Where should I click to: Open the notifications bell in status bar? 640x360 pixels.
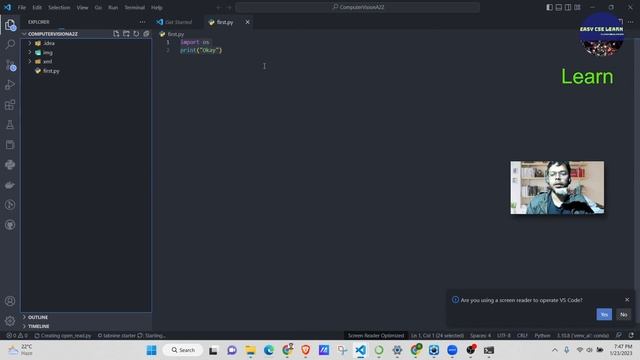click(x=631, y=335)
